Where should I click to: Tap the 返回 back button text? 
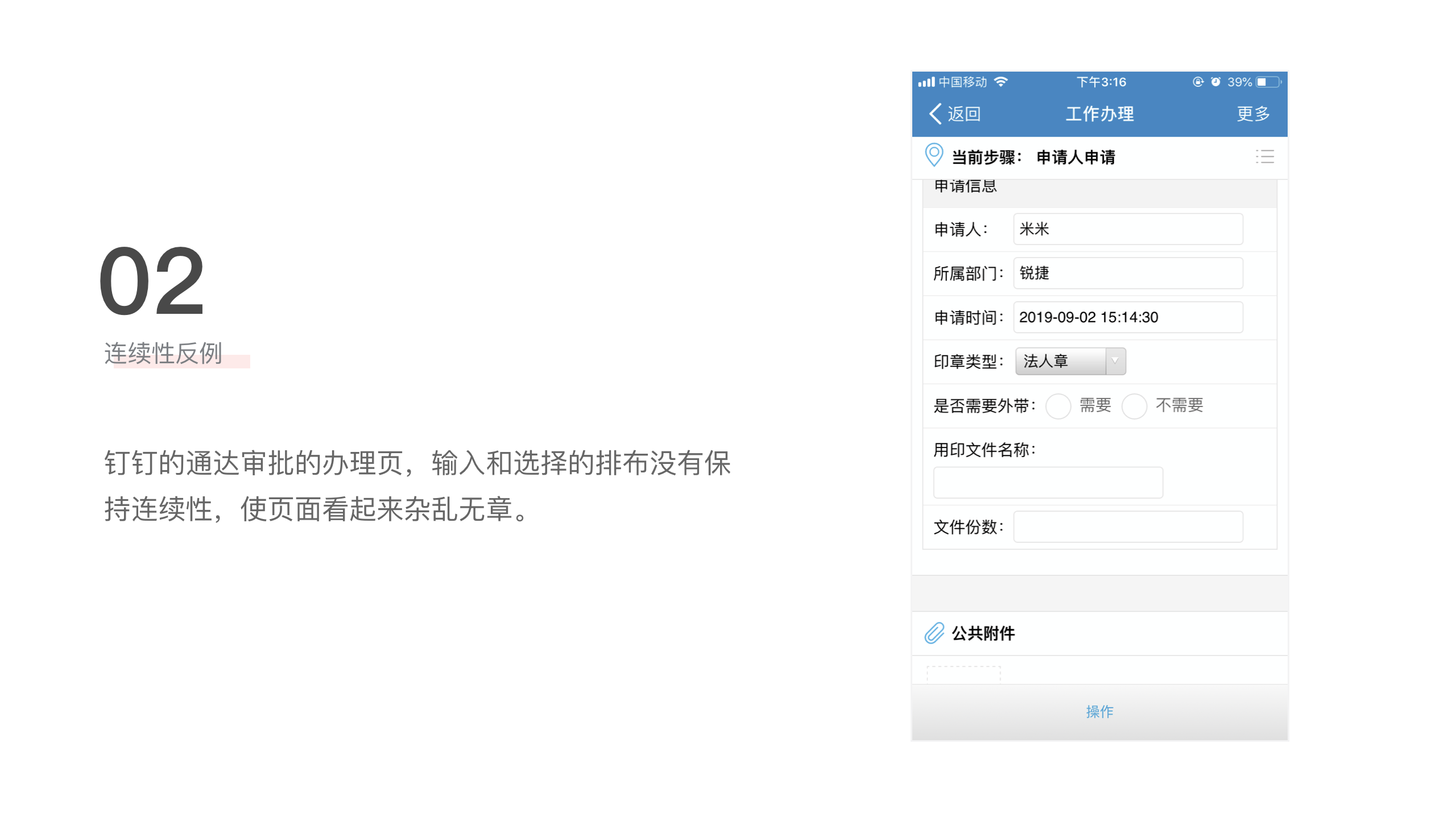point(964,114)
